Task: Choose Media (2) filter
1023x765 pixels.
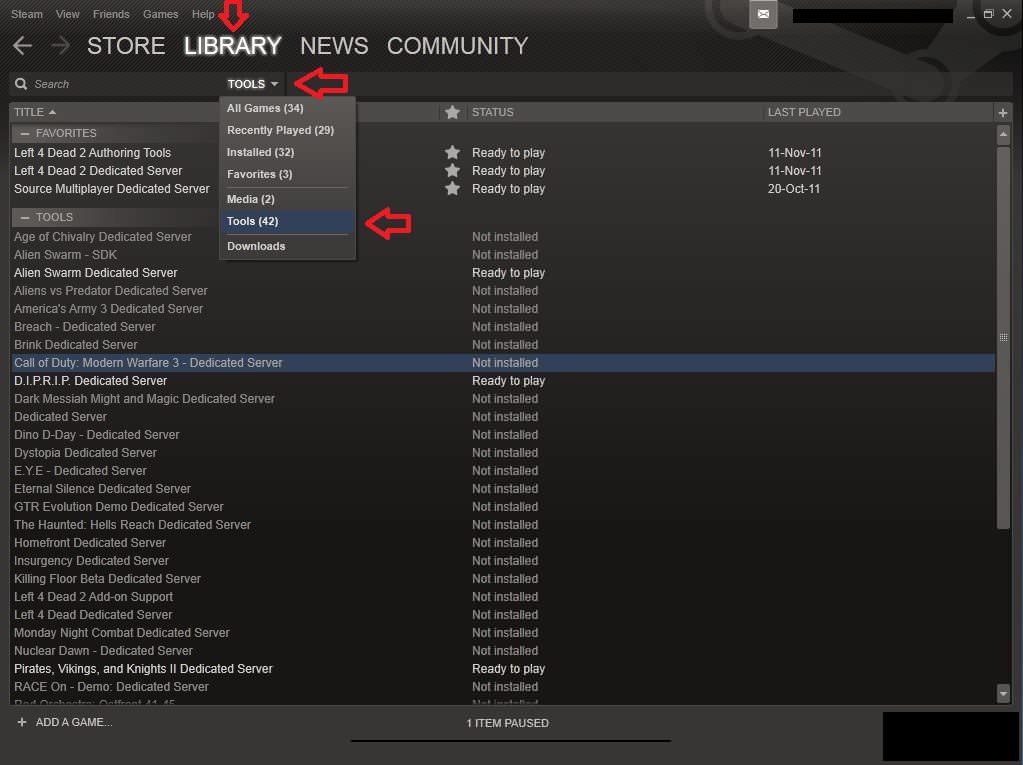Action: (288, 200)
